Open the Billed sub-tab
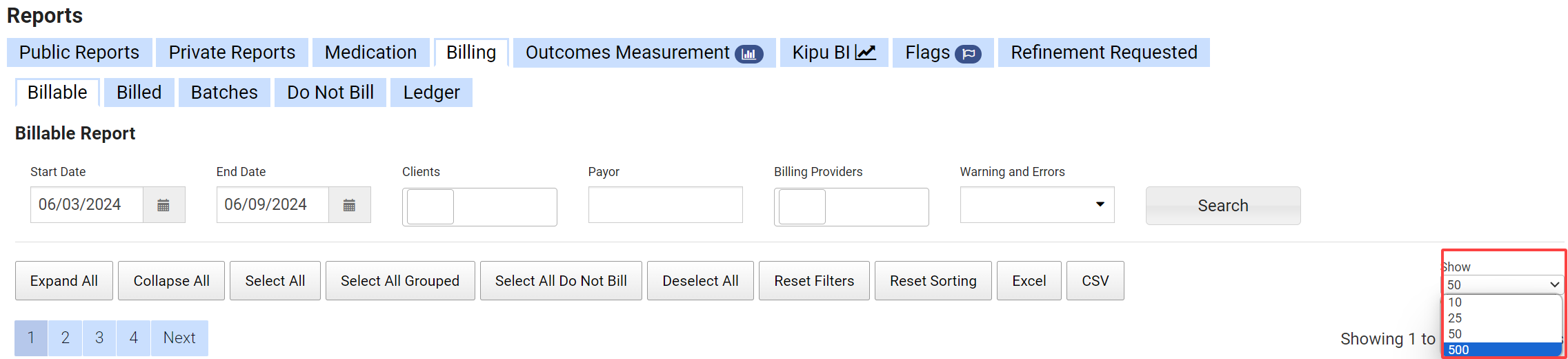Viewport: 1568px width, 359px height. [x=139, y=93]
